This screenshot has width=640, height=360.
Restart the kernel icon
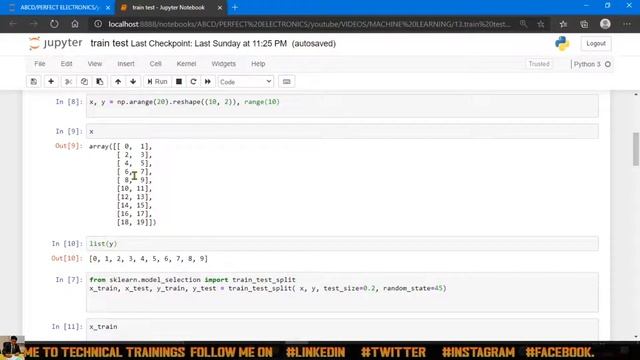coord(193,82)
